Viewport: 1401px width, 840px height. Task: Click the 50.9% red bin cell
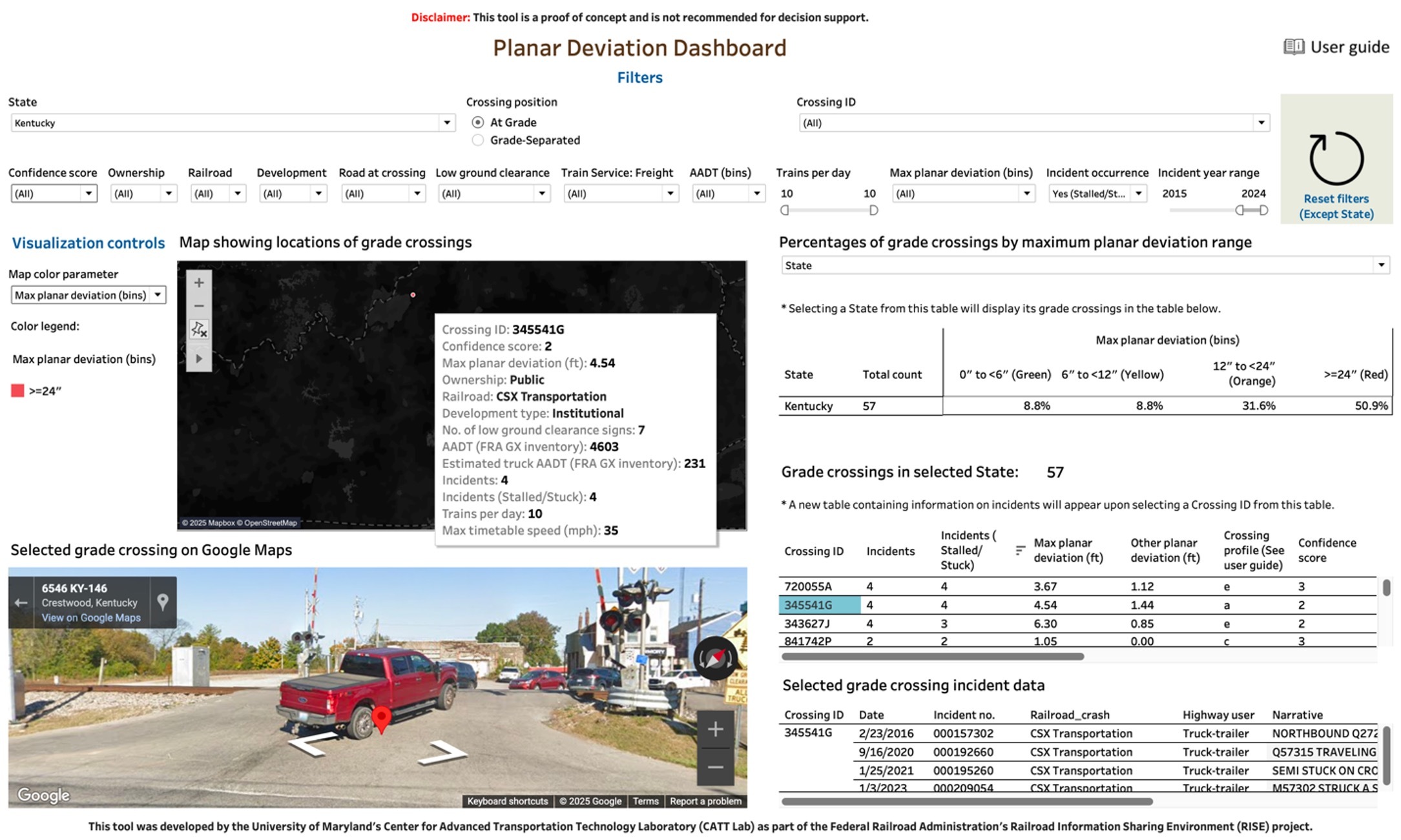pos(1371,405)
